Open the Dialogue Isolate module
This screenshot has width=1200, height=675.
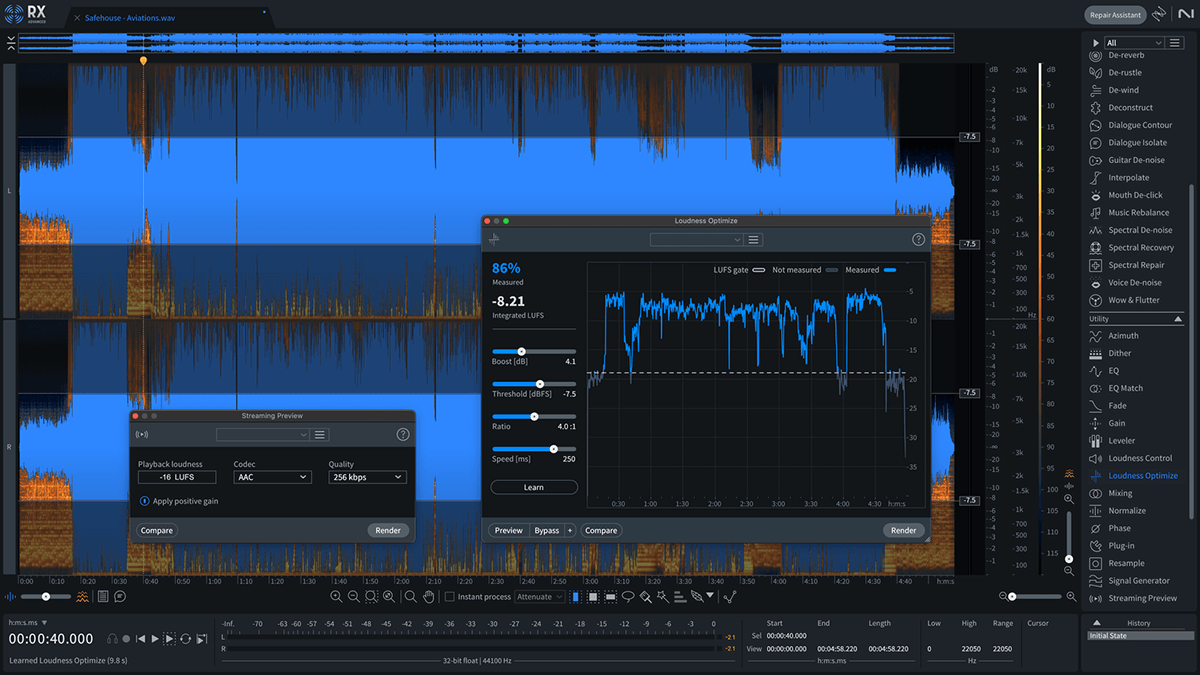1137,143
